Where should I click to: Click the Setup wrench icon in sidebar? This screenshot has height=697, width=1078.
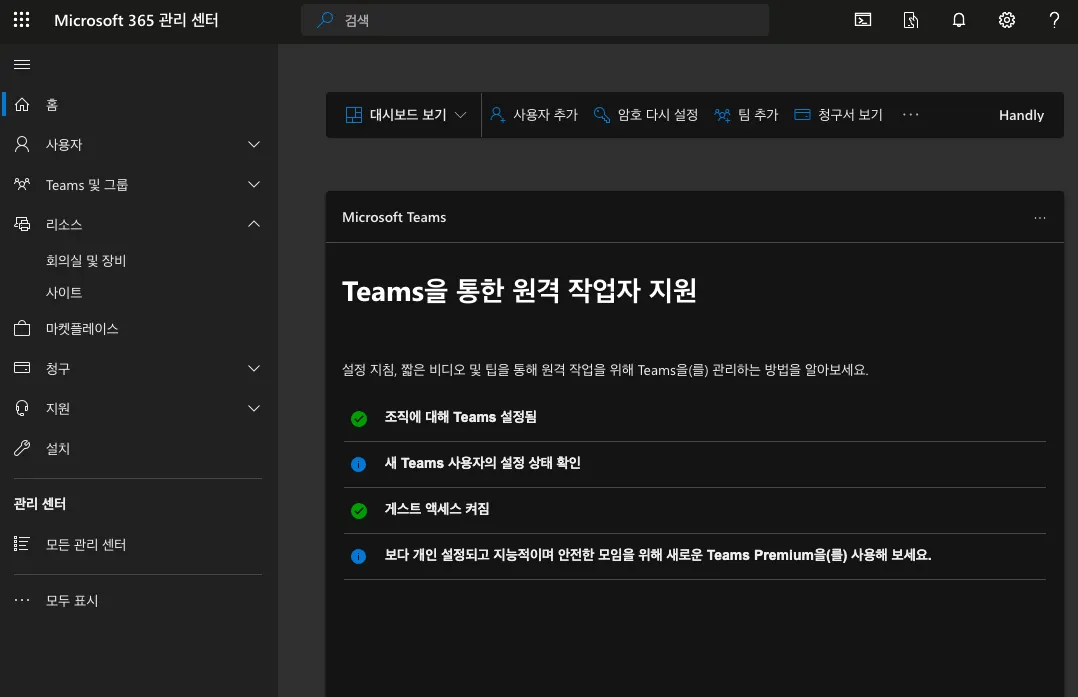tap(22, 448)
